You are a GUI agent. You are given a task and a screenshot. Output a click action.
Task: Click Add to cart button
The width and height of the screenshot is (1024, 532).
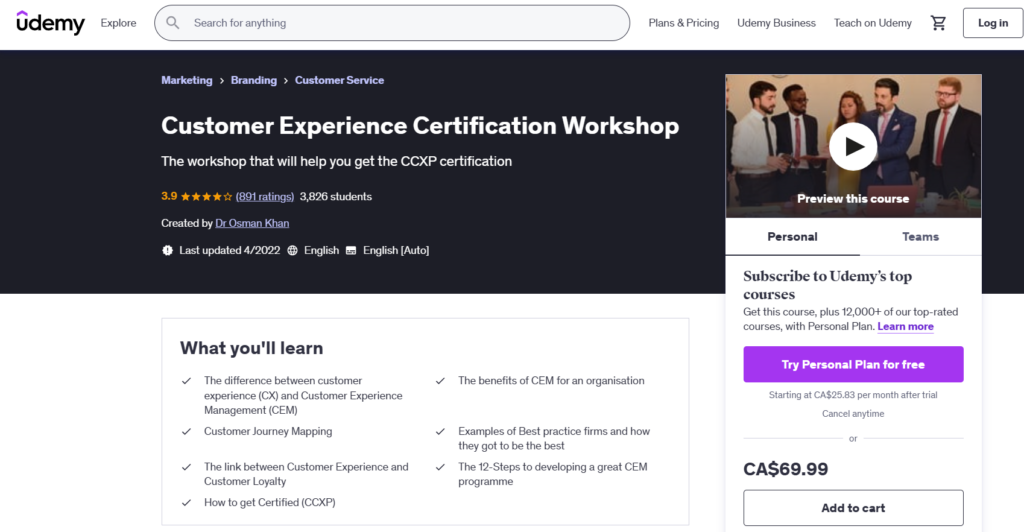click(x=853, y=508)
